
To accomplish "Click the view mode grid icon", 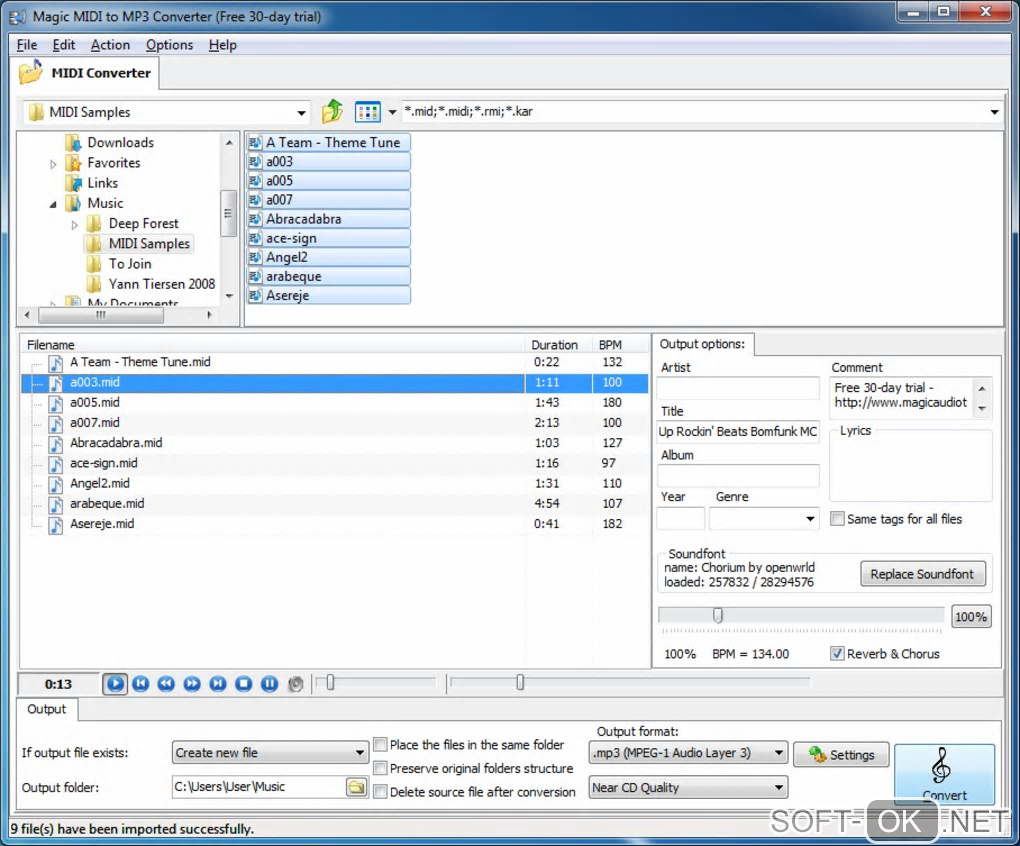I will pos(368,111).
